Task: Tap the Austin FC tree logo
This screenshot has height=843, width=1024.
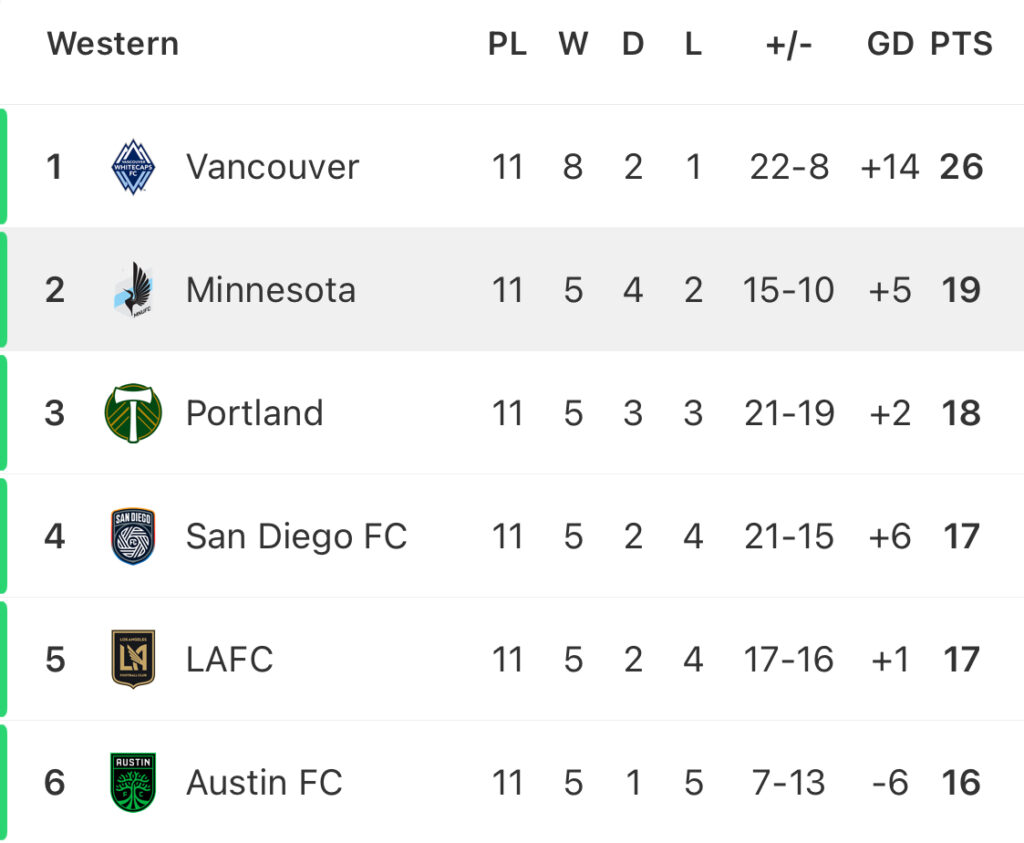Action: [133, 782]
